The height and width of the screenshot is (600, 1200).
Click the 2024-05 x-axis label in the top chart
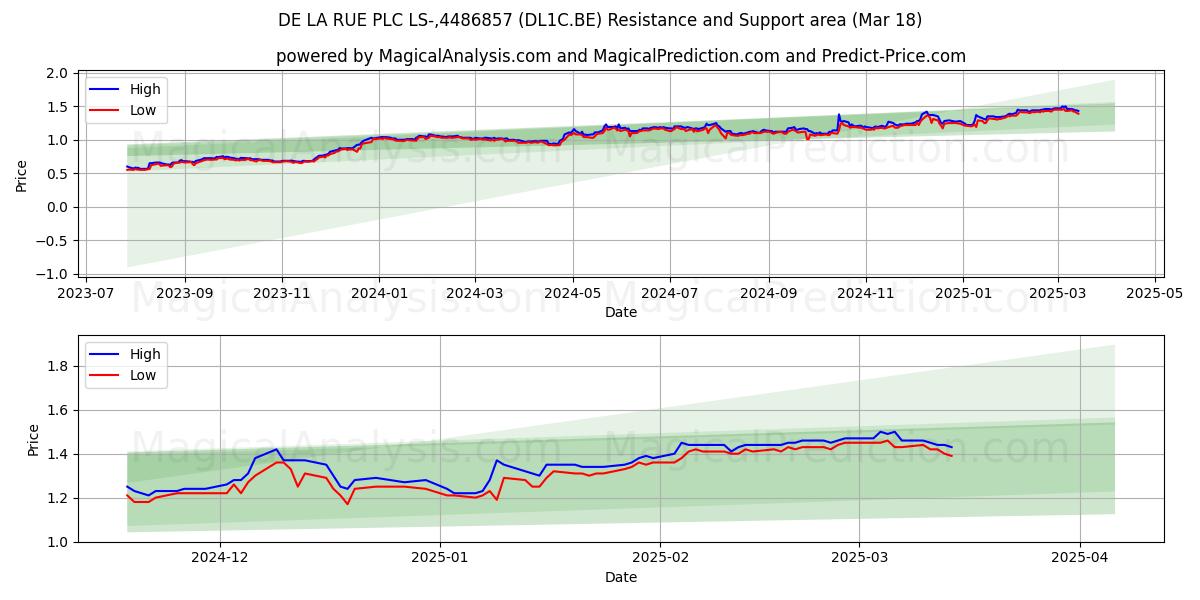coord(572,294)
